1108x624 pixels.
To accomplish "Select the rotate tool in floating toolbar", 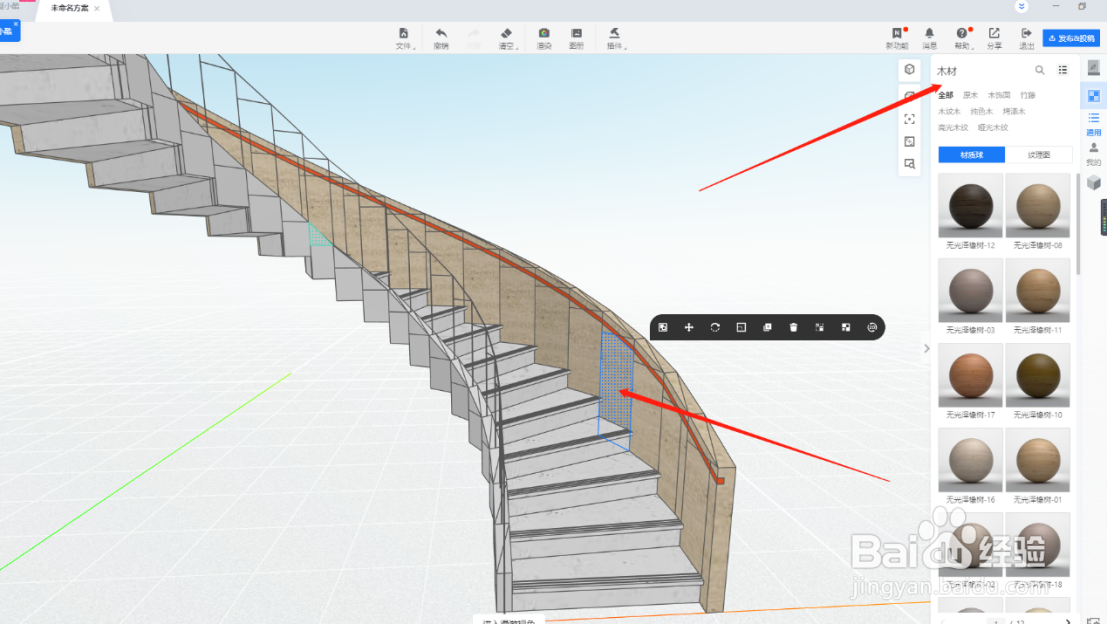I will click(x=715, y=327).
